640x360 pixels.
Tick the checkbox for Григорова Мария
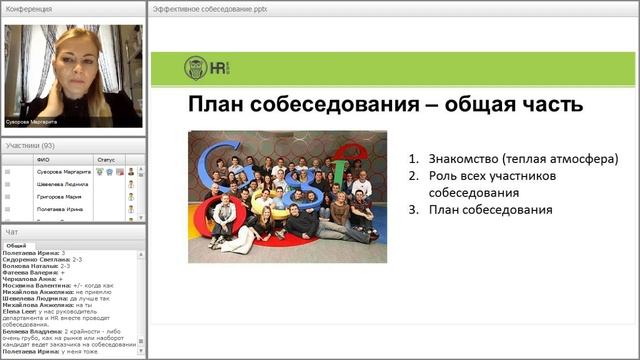click(x=7, y=197)
